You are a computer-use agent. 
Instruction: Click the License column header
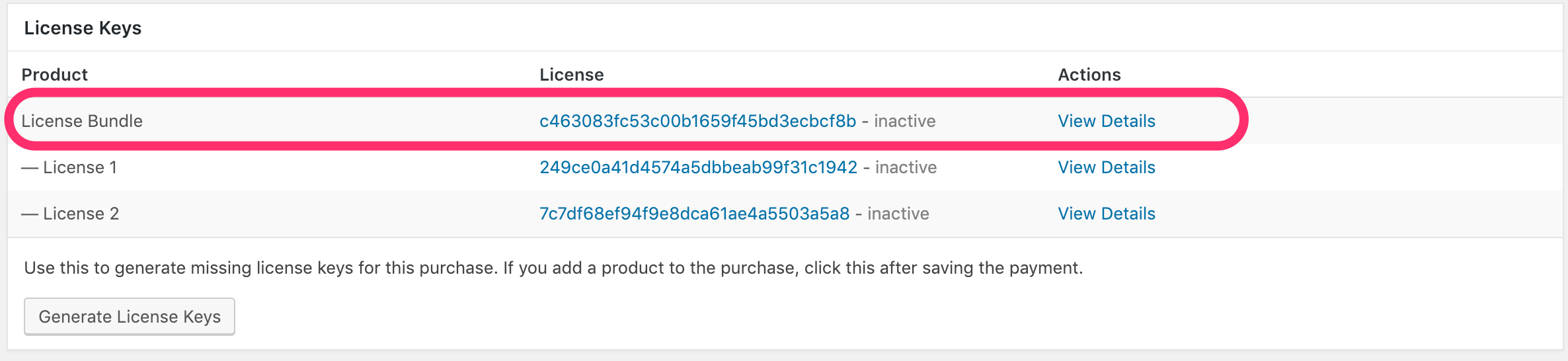tap(571, 75)
